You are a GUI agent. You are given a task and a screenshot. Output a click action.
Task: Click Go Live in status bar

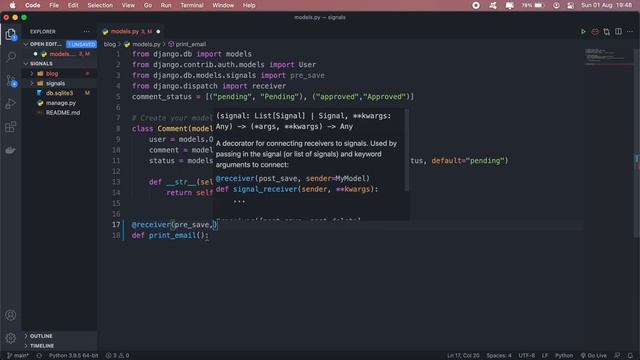(x=594, y=356)
